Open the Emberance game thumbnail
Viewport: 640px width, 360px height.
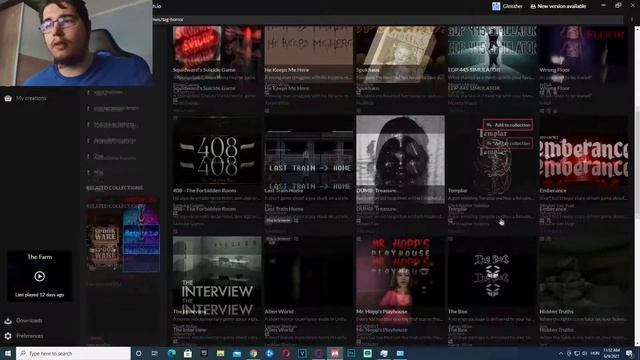pos(584,151)
